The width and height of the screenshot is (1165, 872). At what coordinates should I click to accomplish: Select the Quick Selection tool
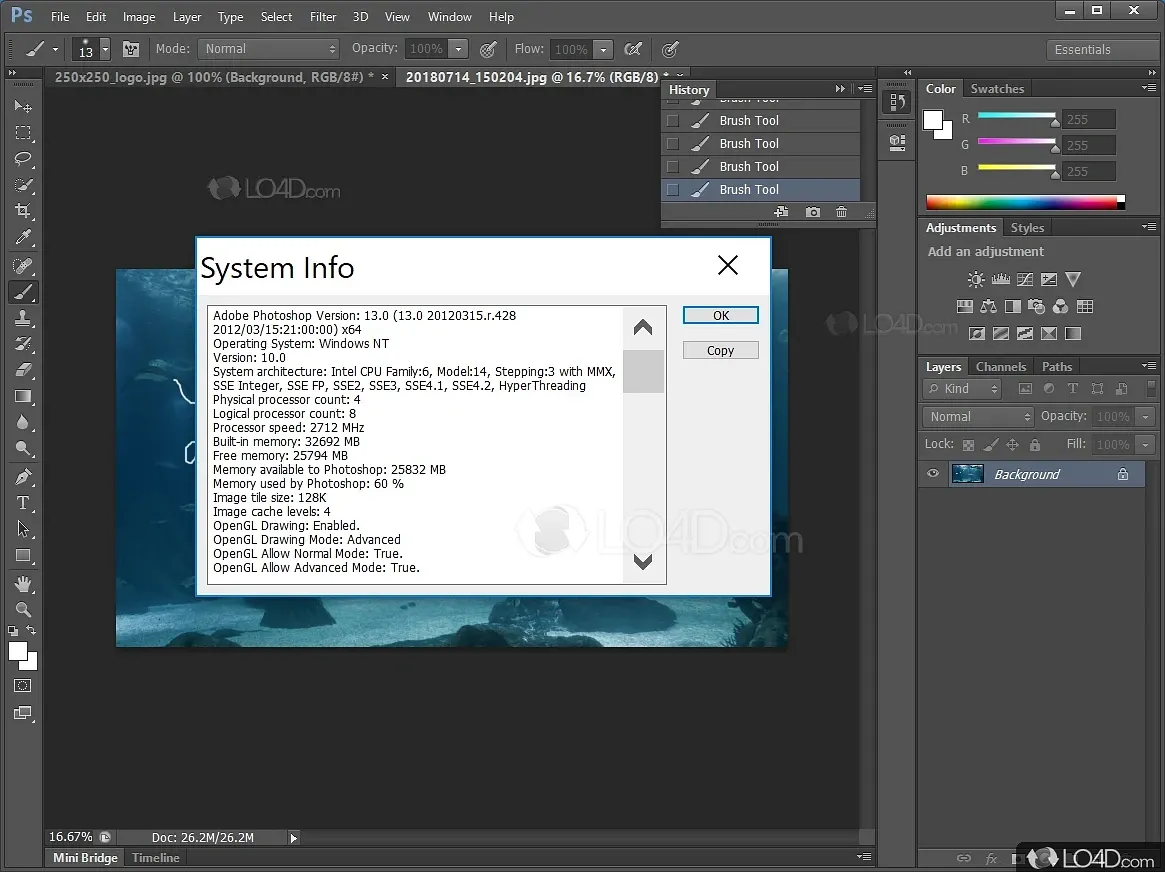[x=23, y=185]
